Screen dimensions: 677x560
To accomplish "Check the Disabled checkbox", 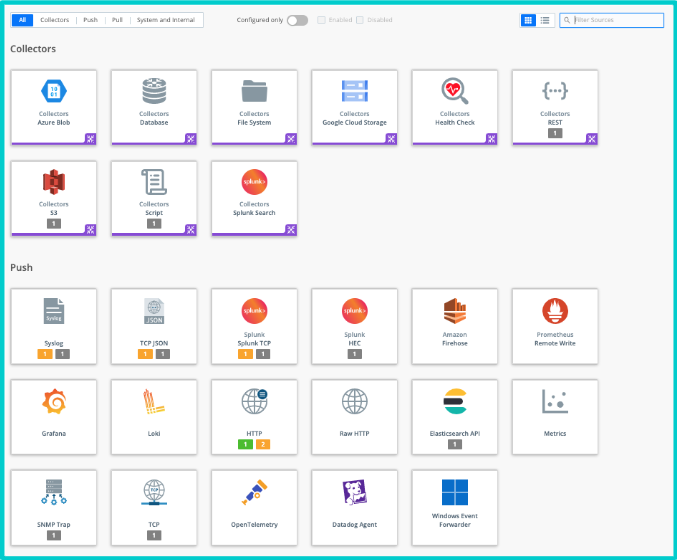I will (360, 20).
